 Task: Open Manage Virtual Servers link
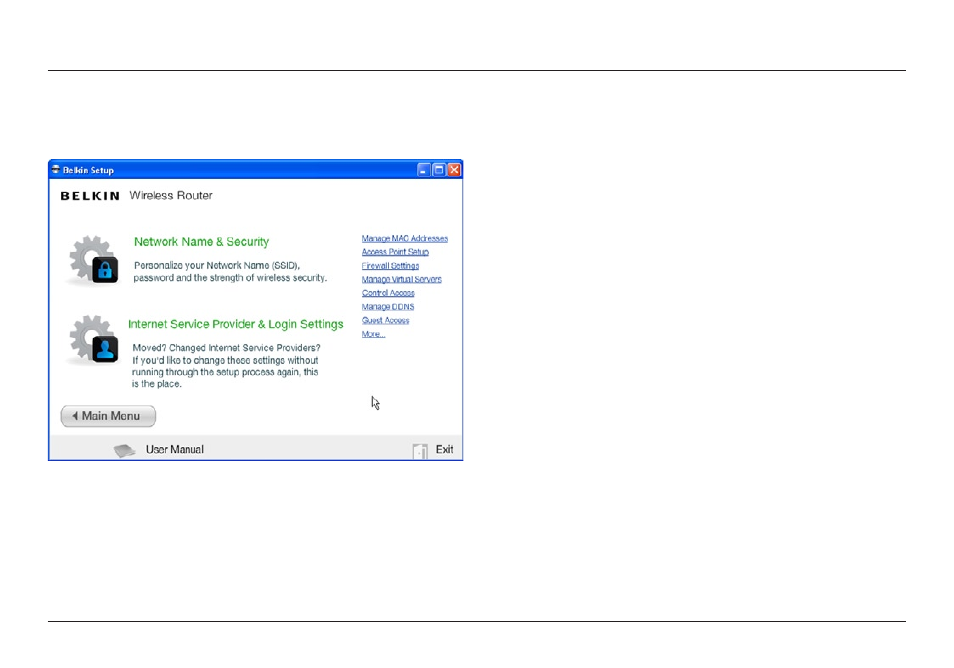coord(402,279)
